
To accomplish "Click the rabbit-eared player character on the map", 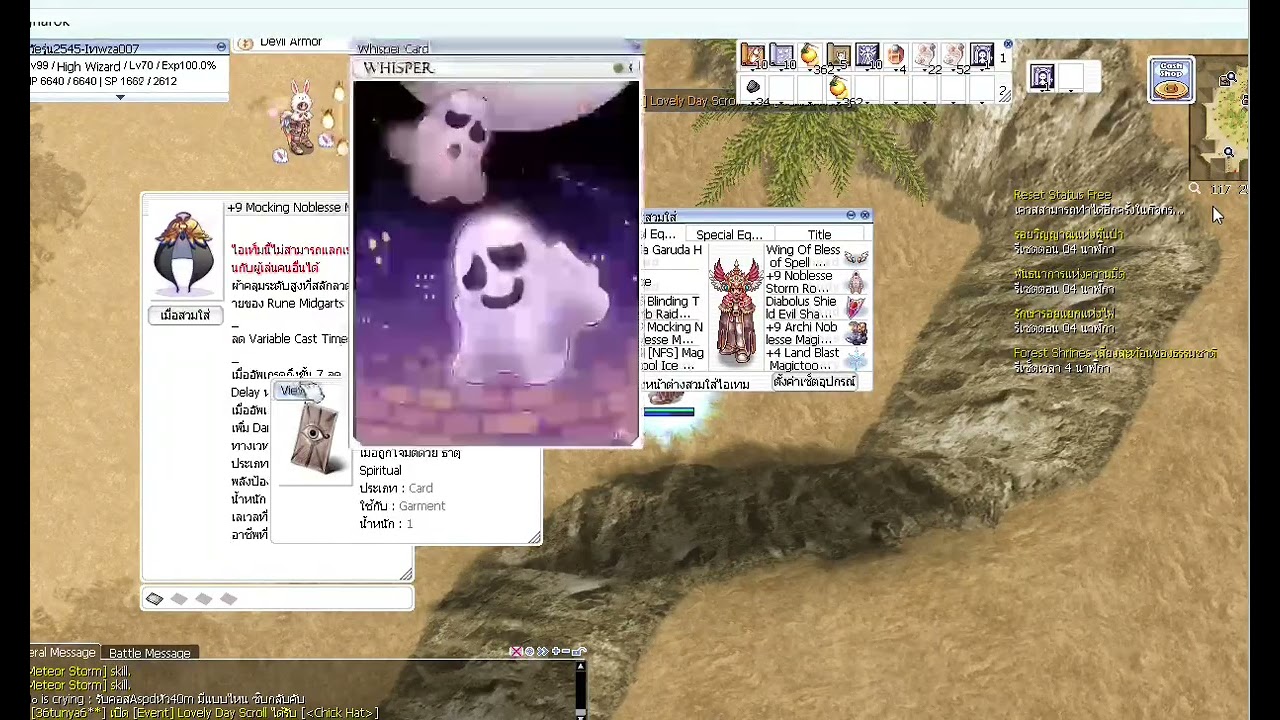I will coord(300,120).
